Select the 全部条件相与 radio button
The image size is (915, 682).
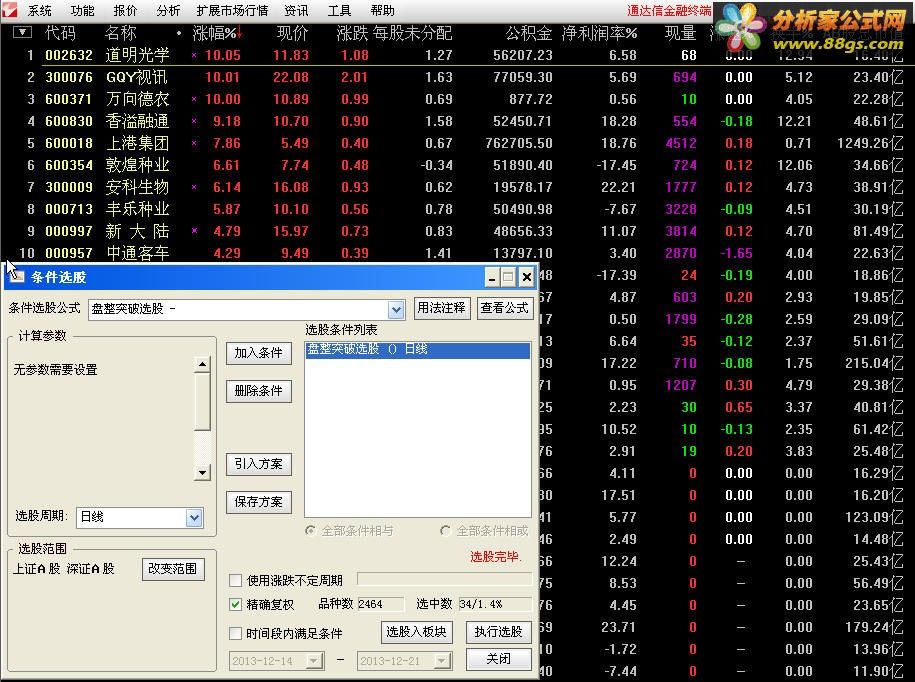pos(311,530)
